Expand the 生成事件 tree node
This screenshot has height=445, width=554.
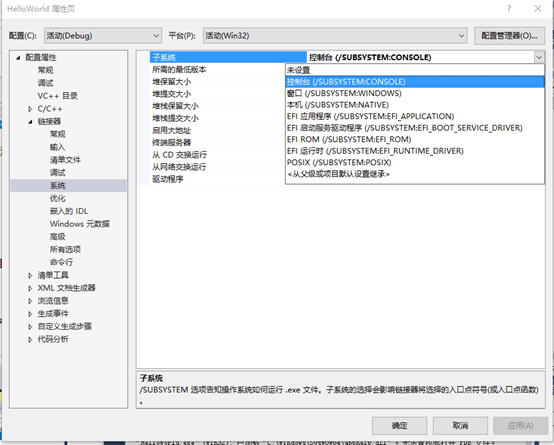(x=30, y=314)
